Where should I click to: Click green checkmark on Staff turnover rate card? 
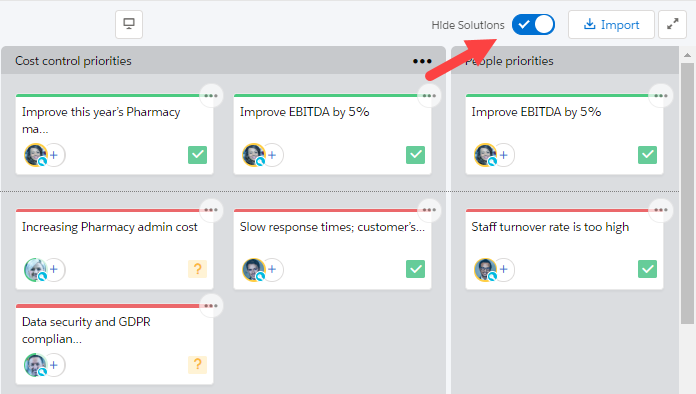point(647,269)
